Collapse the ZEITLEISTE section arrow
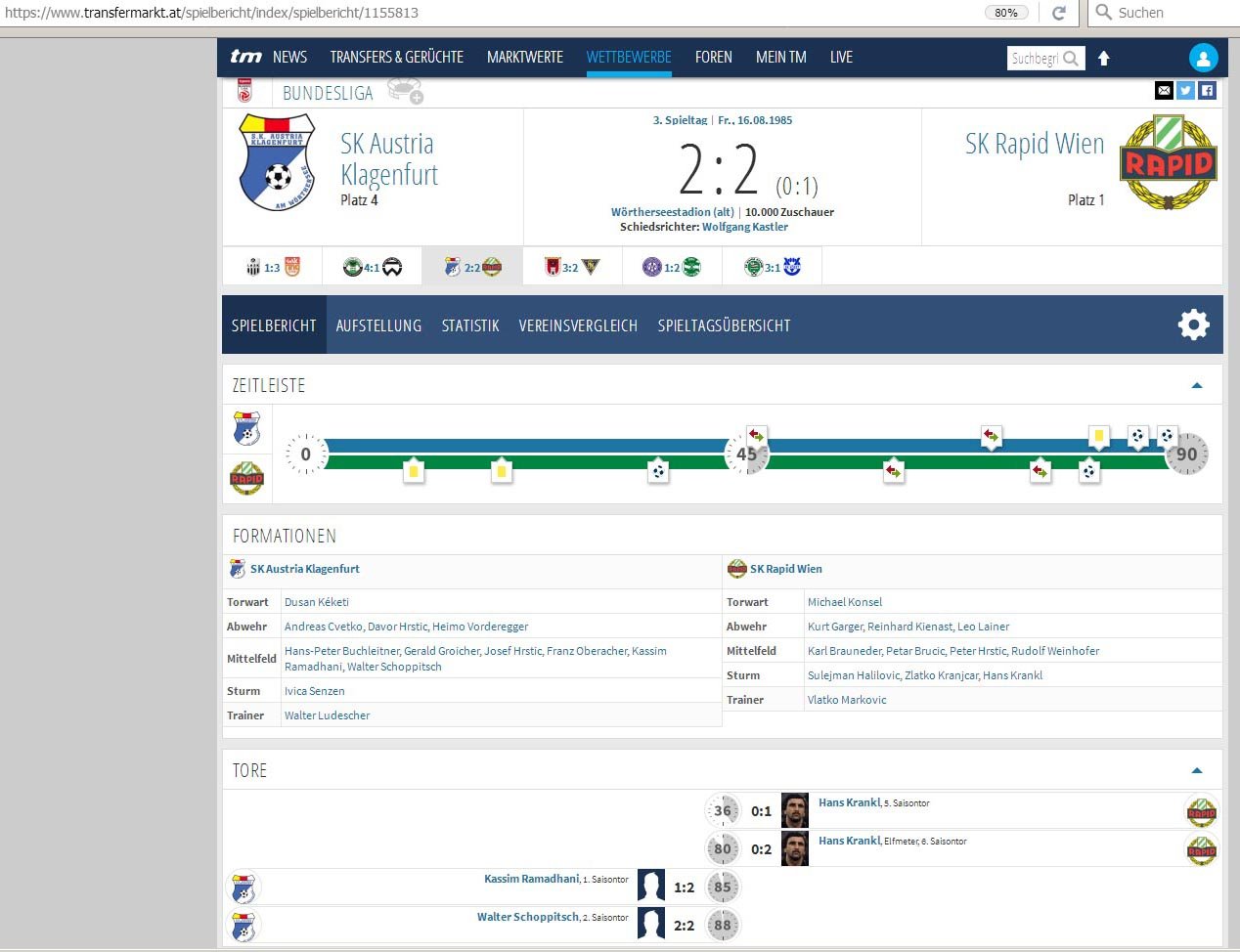Viewport: 1240px width, 952px height. coord(1197,385)
